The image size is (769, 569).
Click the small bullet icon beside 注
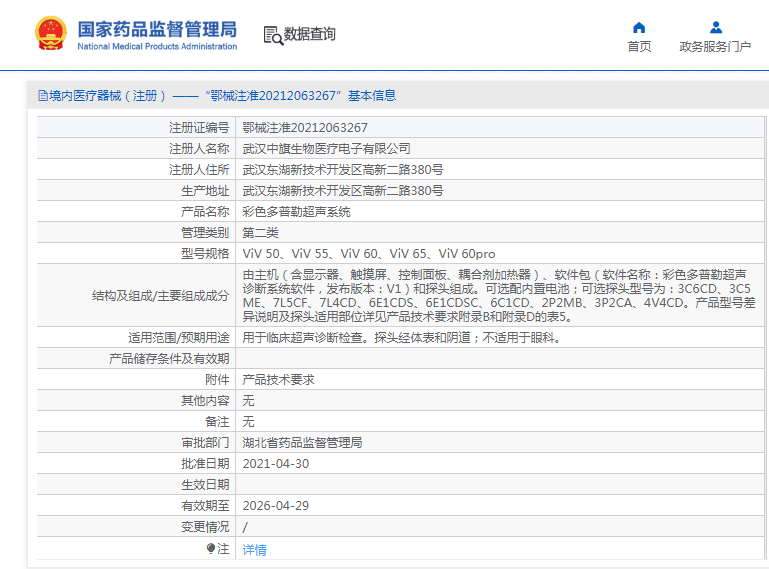[211, 549]
